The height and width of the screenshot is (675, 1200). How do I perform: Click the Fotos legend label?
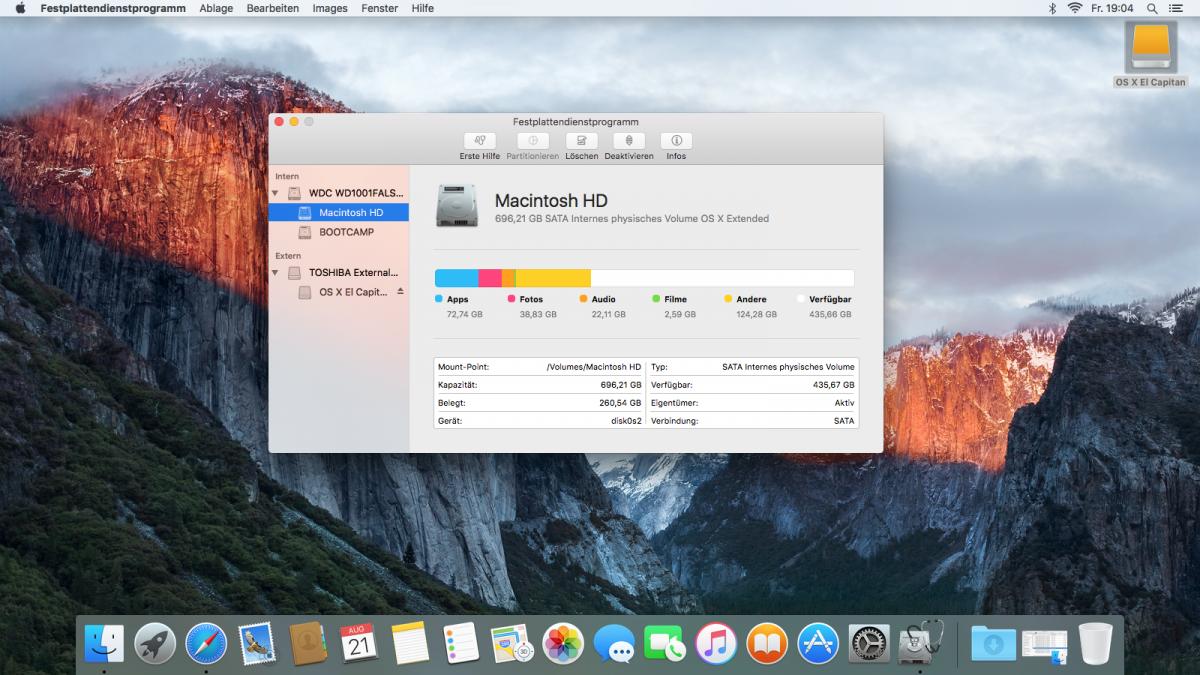(x=531, y=299)
